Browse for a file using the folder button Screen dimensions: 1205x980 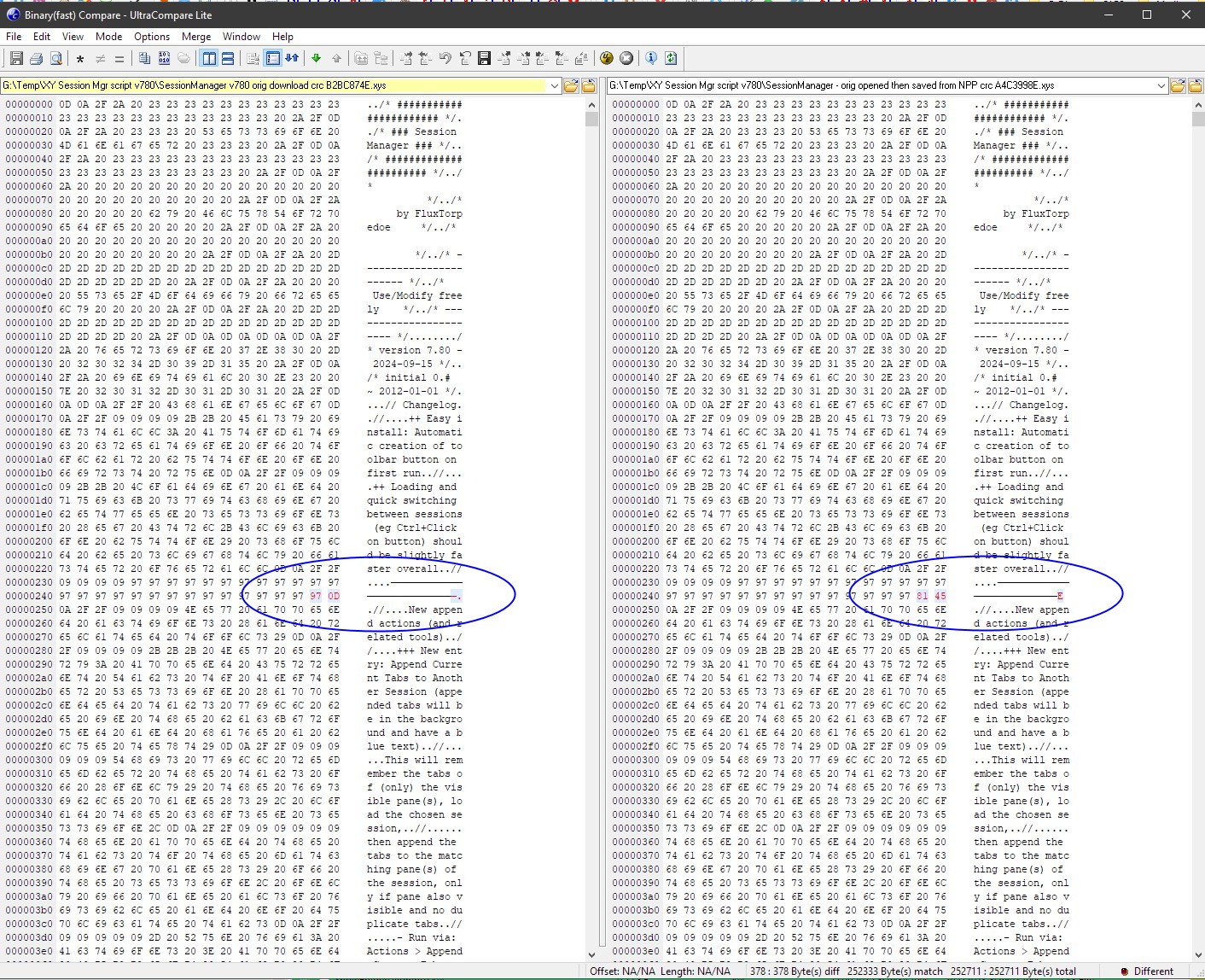point(571,85)
